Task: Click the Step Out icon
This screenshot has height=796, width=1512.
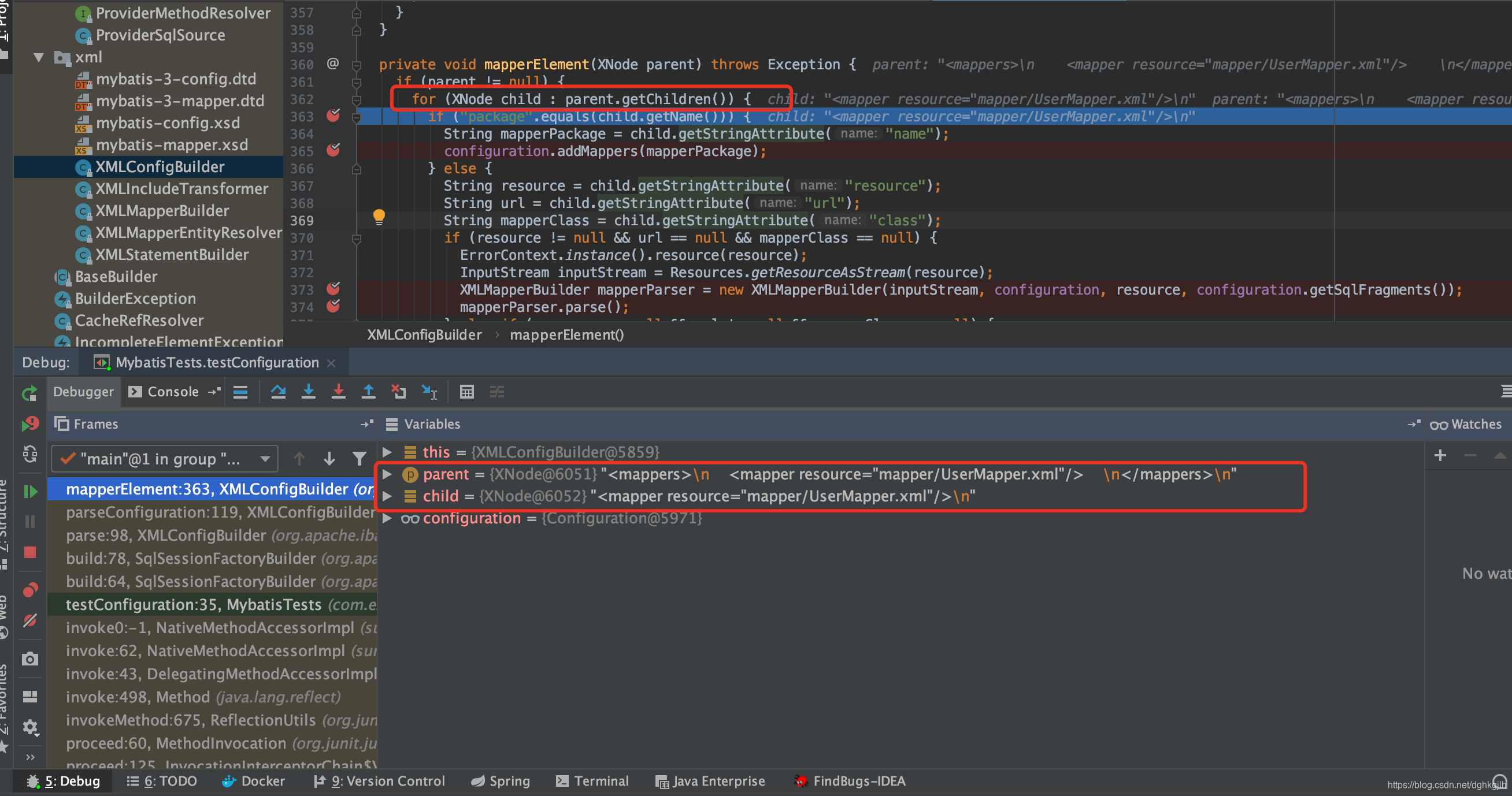Action: [x=368, y=392]
